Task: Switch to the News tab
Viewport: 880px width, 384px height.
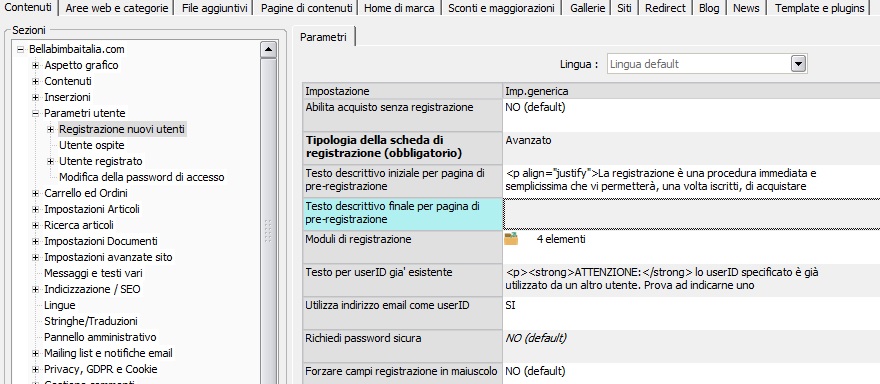Action: click(746, 8)
